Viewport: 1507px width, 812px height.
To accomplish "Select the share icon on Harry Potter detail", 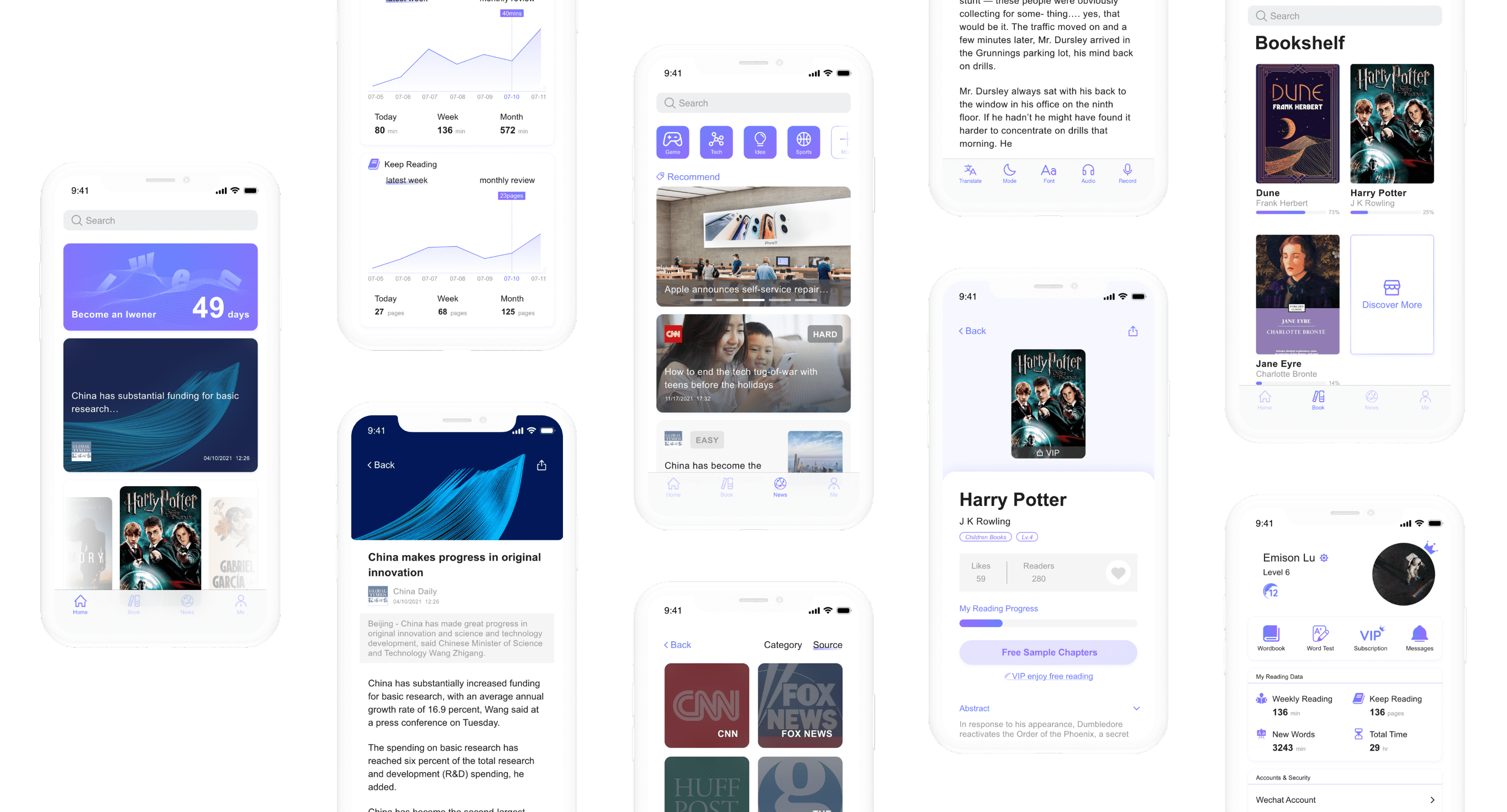I will pyautogui.click(x=1131, y=331).
